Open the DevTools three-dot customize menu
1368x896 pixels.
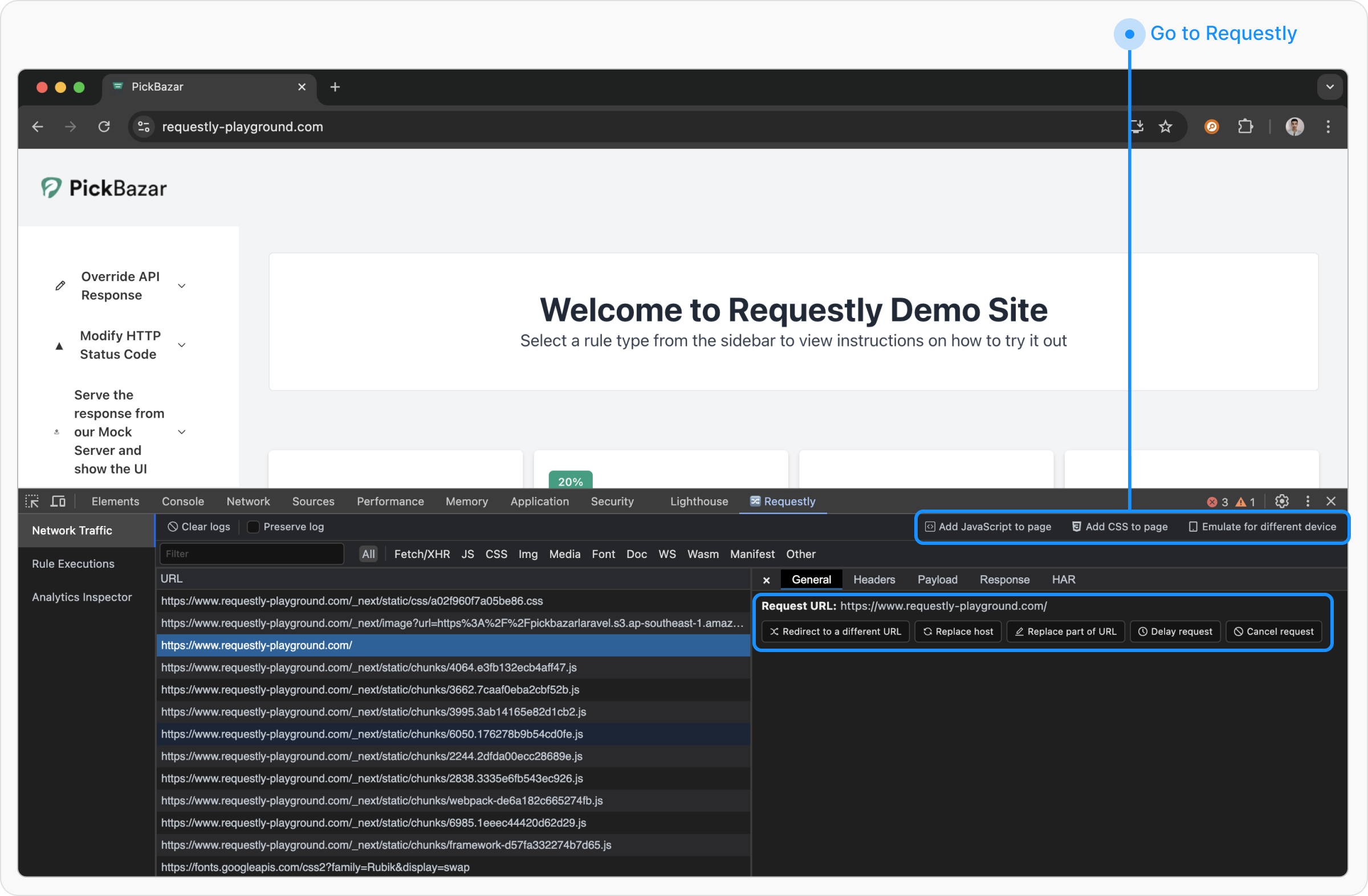(x=1308, y=501)
